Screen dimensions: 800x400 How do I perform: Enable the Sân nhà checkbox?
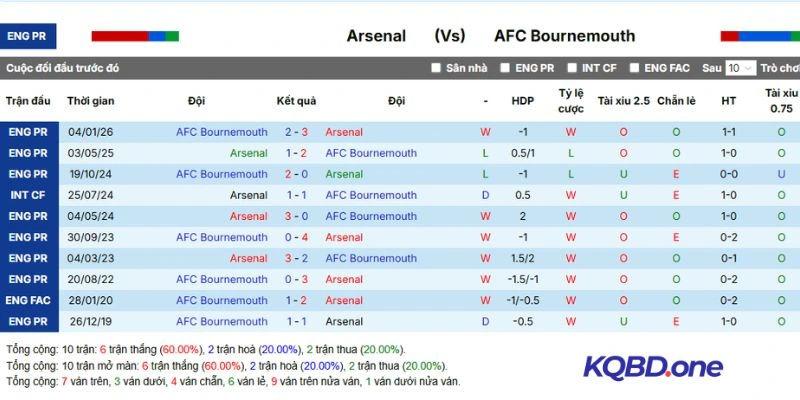tap(436, 68)
